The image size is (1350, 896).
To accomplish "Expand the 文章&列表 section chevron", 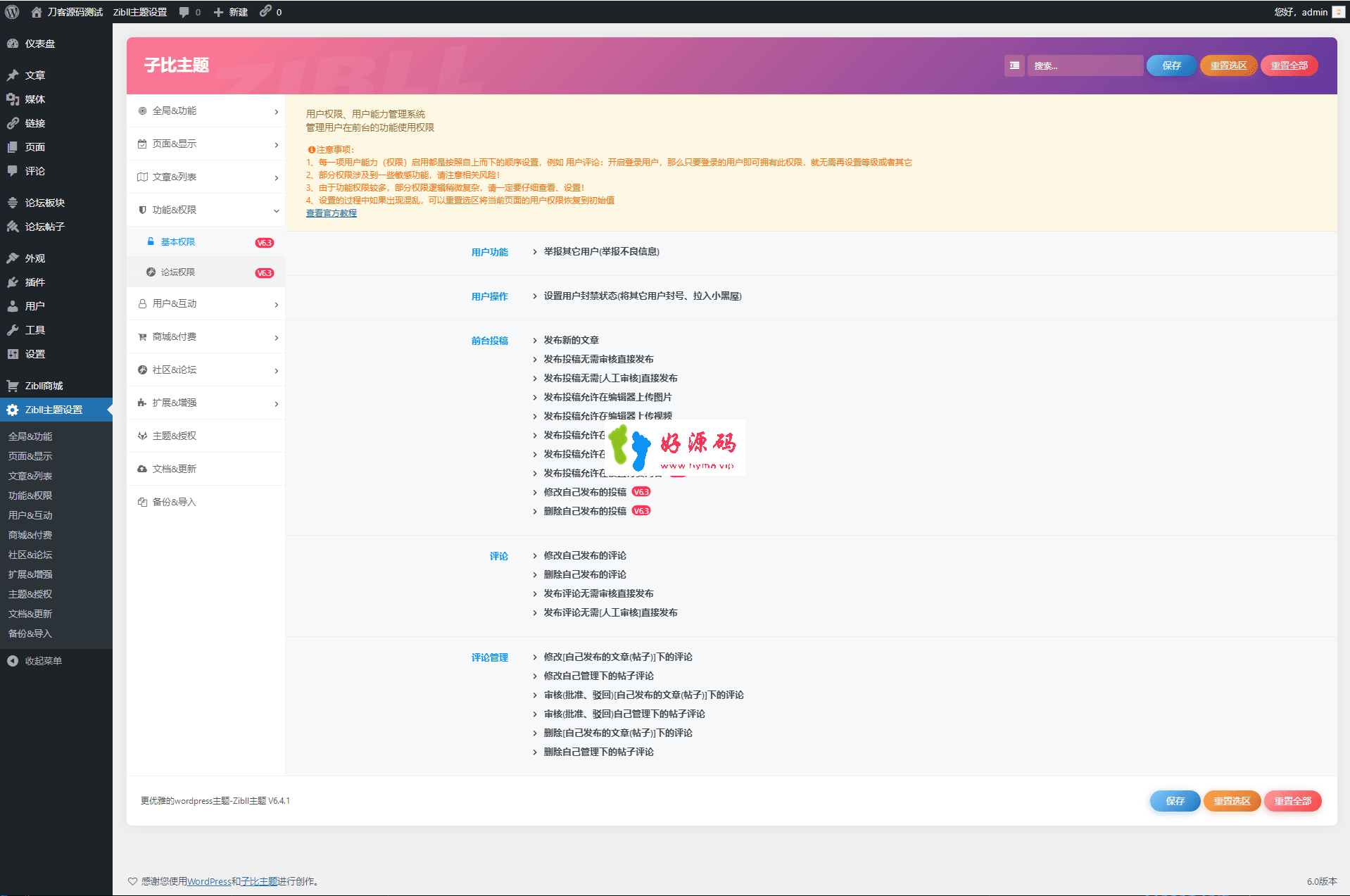I will (x=276, y=178).
